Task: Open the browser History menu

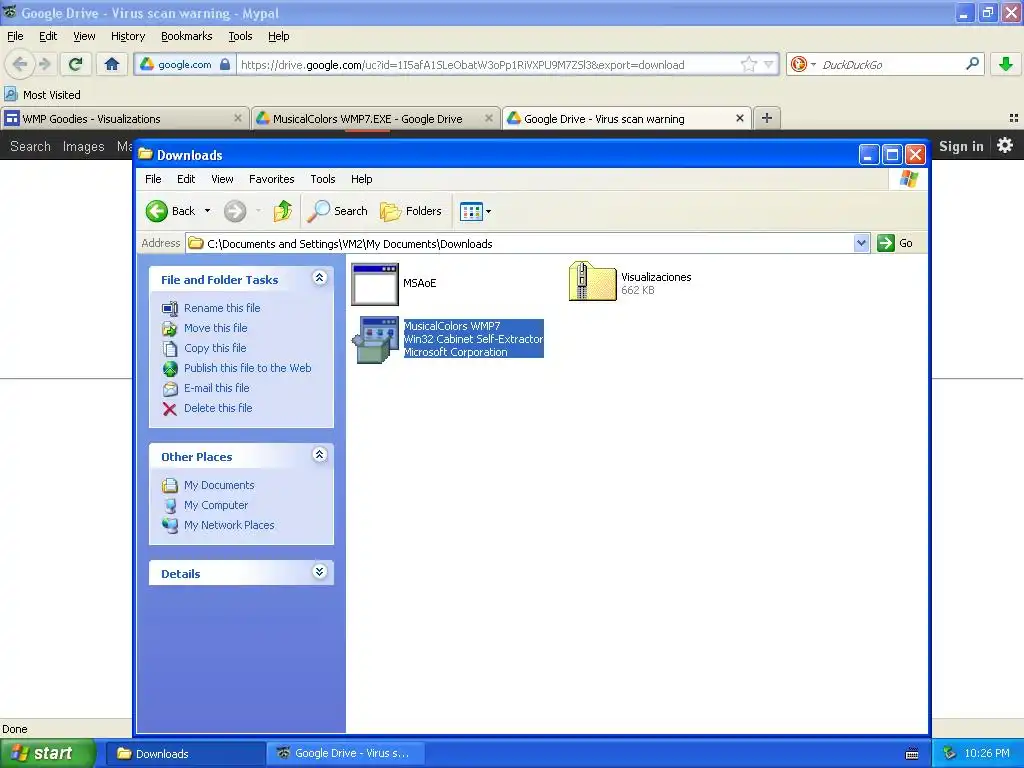Action: pyautogui.click(x=128, y=36)
